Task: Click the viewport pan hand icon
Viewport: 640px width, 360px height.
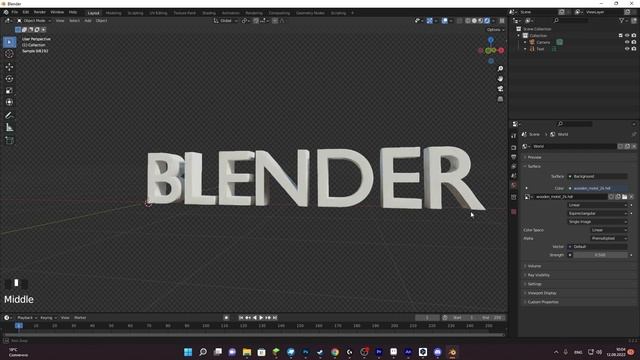Action: [x=500, y=79]
